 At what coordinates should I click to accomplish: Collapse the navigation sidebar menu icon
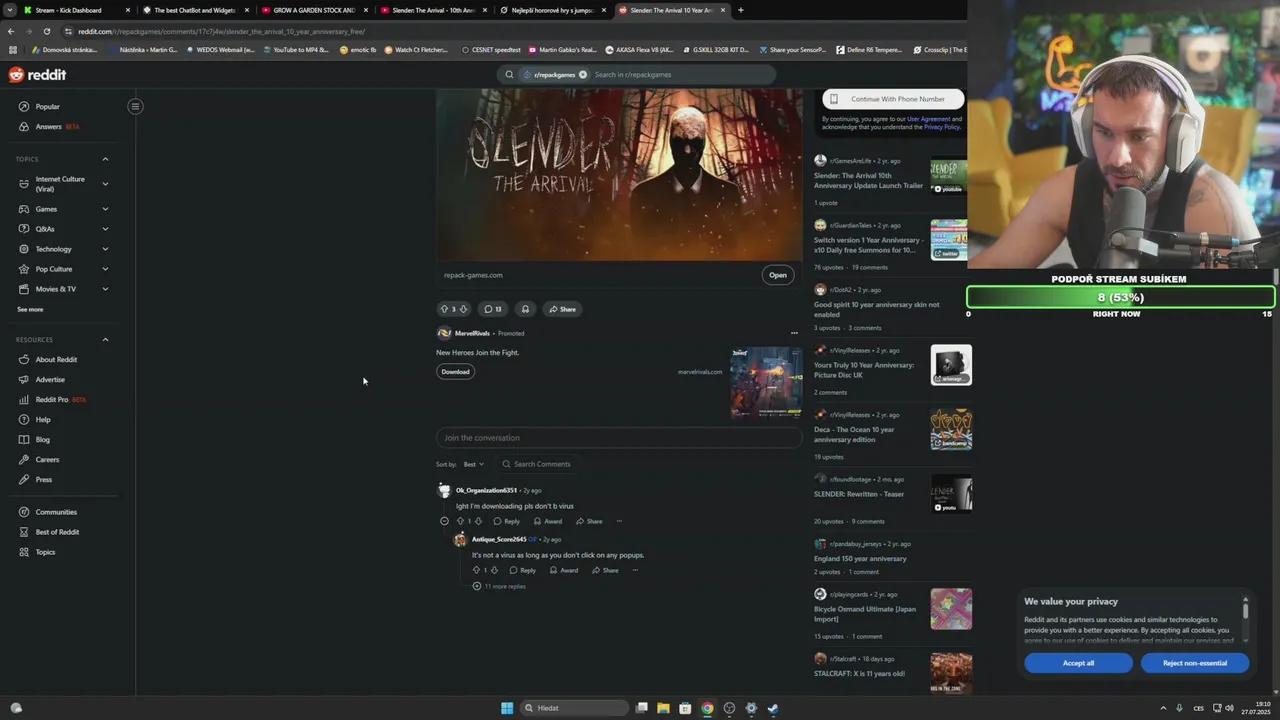click(135, 106)
